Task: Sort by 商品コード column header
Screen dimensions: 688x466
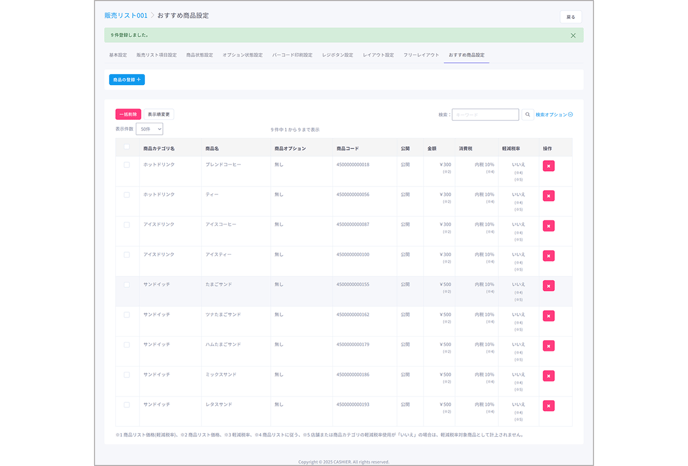Action: click(348, 148)
